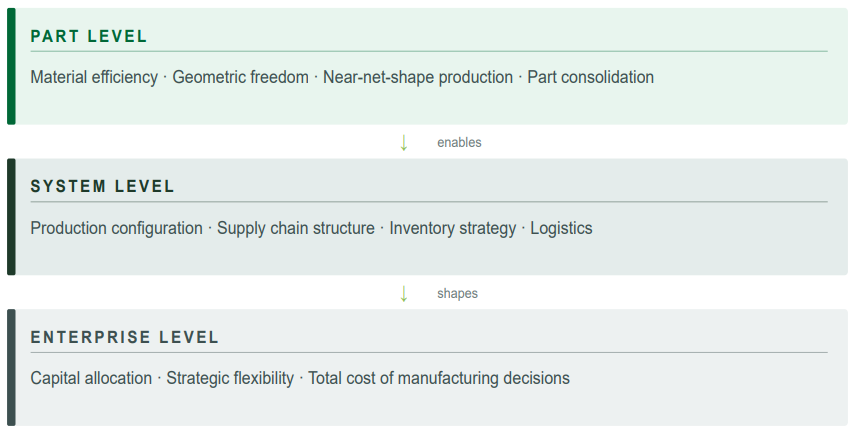Click the "Material efficiency" text
Screen dimensions: 852x431
click(94, 77)
